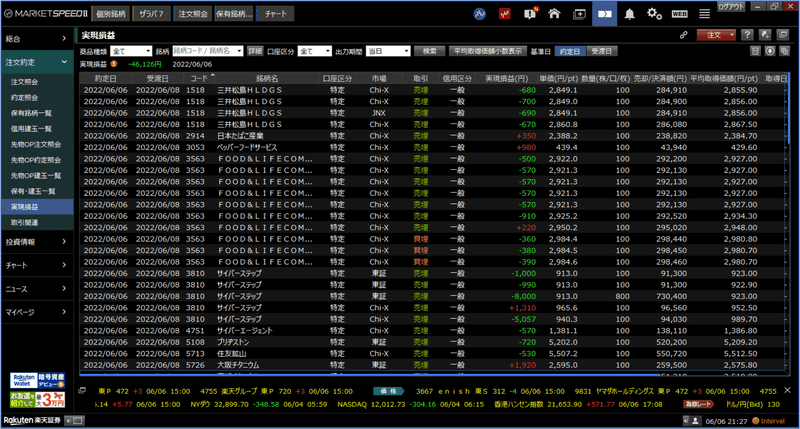Open the alerts bell icon
The height and width of the screenshot is (429, 800).
630,14
